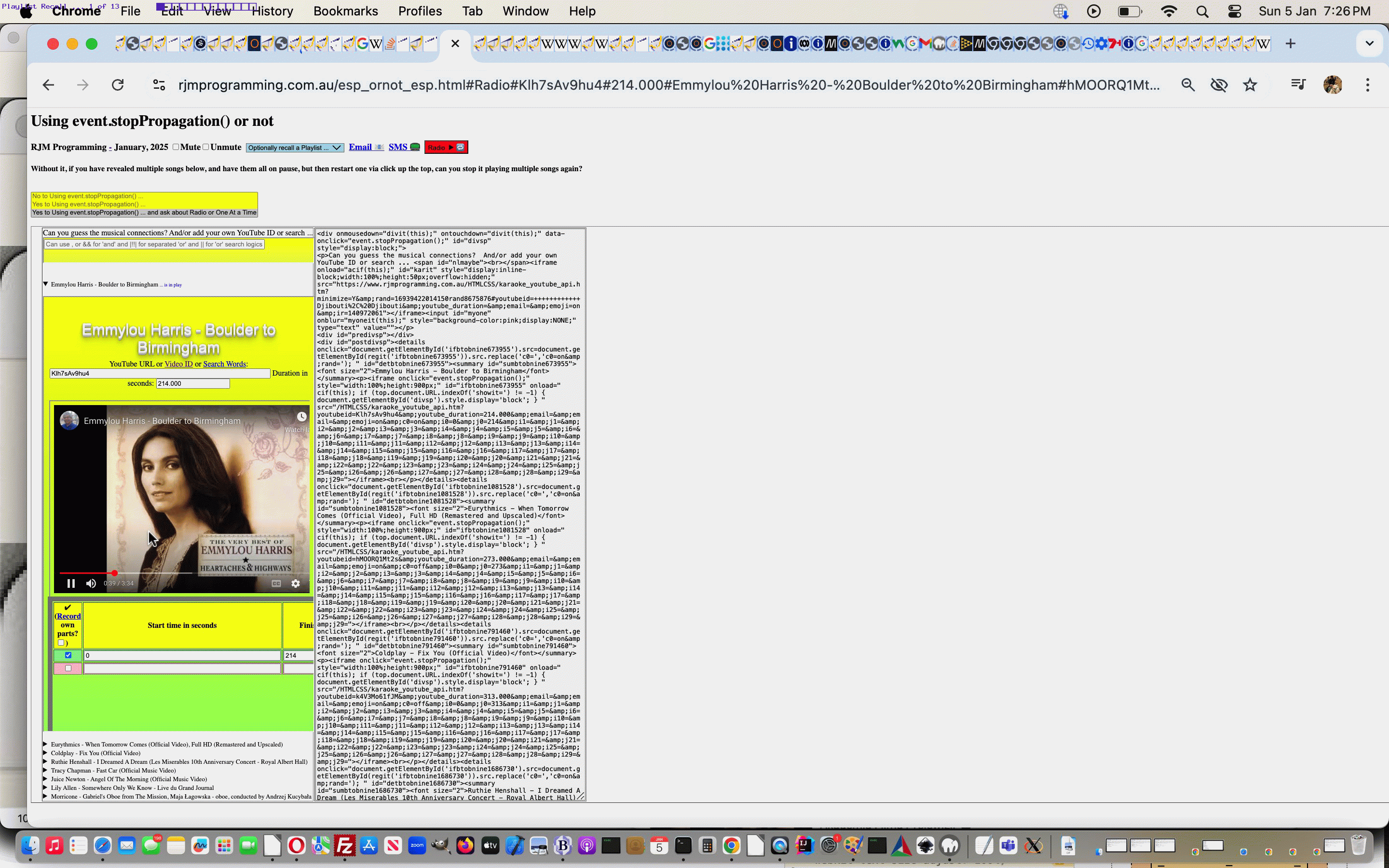1389x868 pixels.
Task: Open the Bookmarks menu
Action: 345,12
